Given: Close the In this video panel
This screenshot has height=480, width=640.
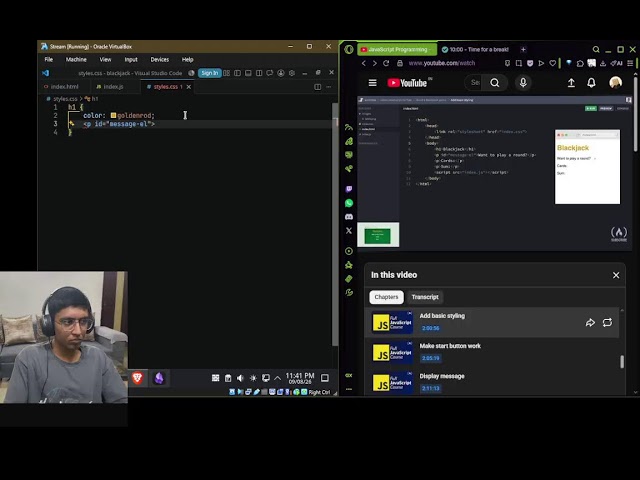Looking at the screenshot, I should (x=616, y=276).
